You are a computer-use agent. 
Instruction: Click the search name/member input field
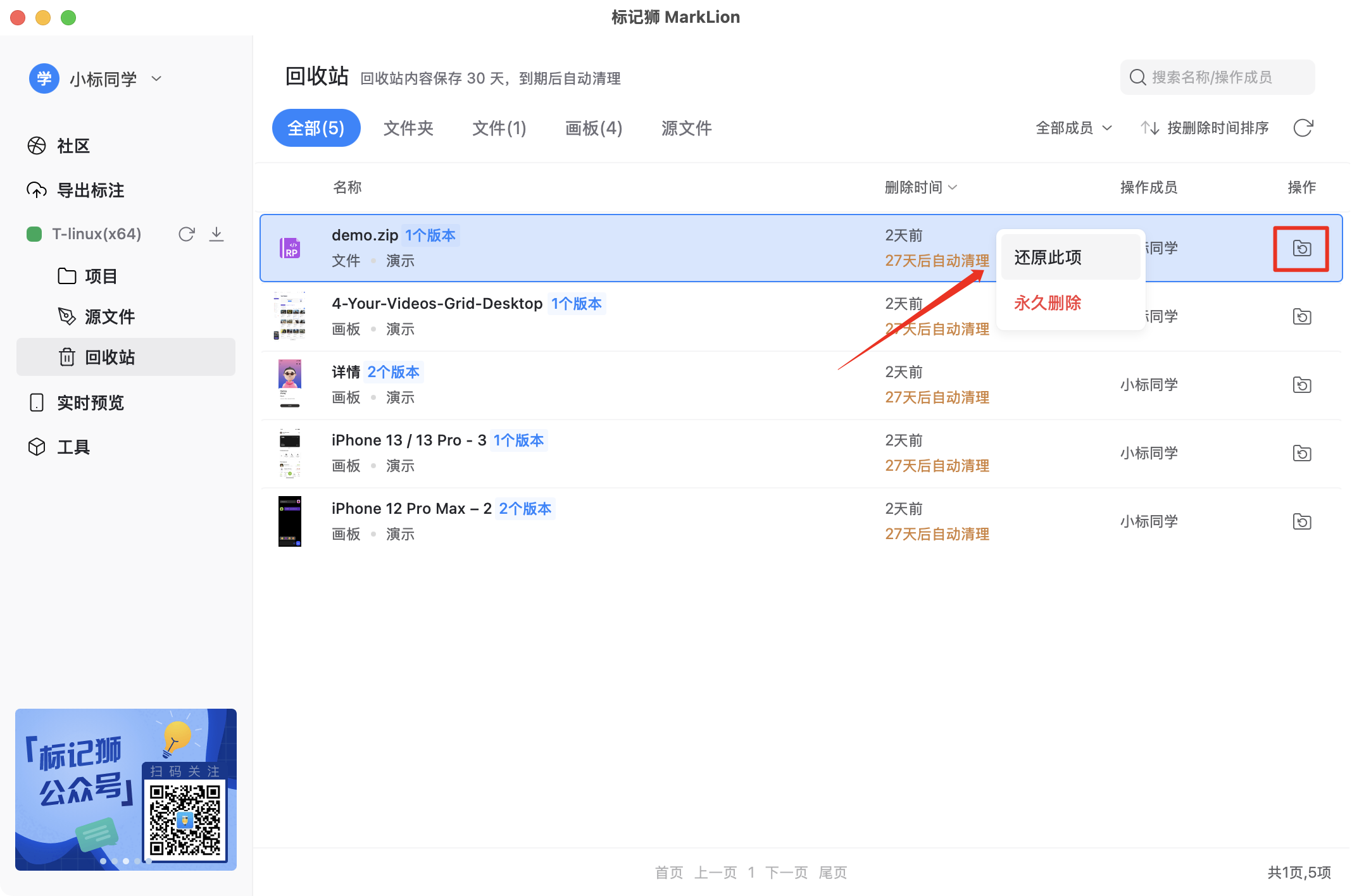(x=1217, y=77)
